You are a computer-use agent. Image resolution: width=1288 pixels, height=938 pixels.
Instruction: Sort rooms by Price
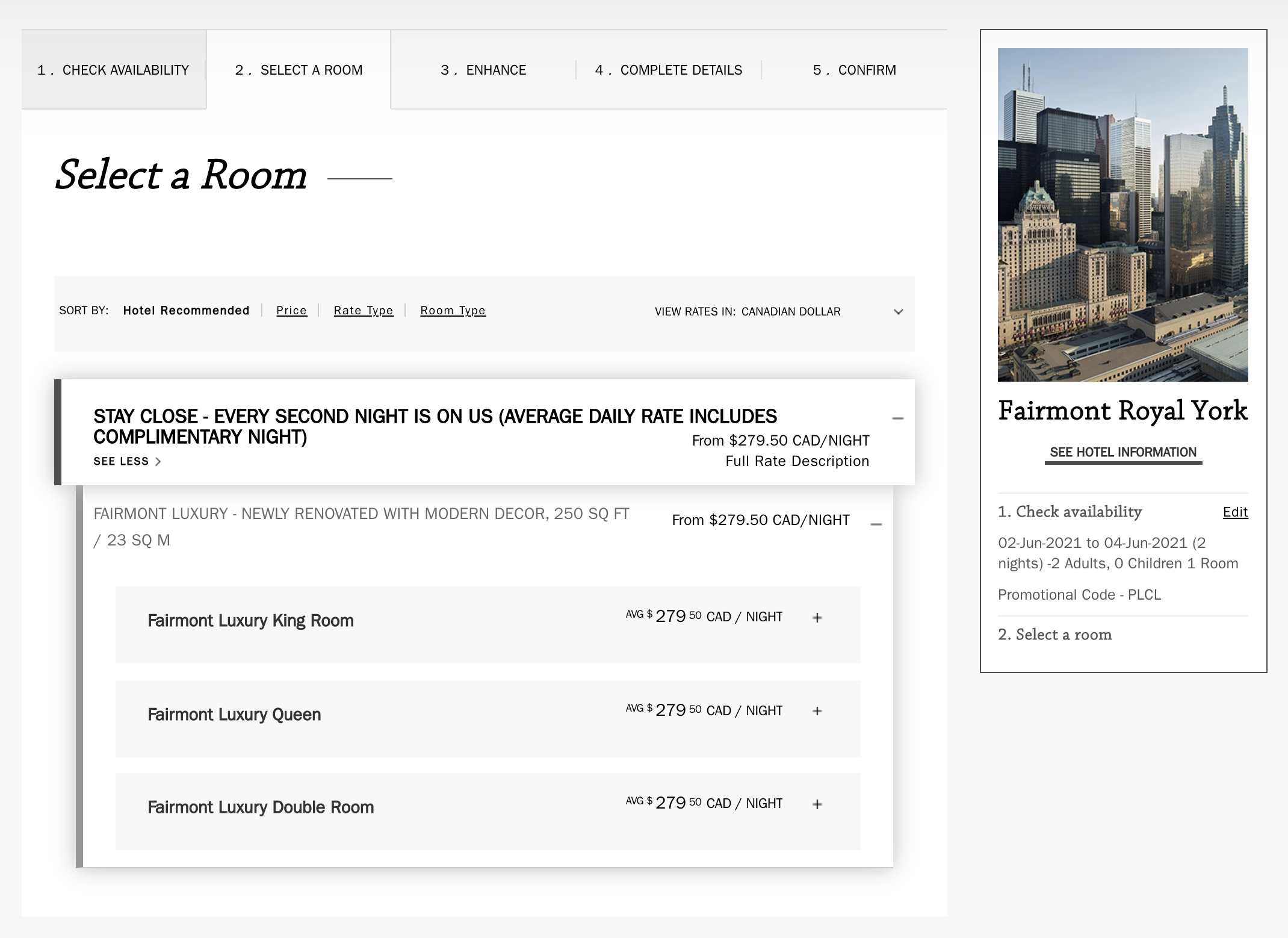(x=291, y=311)
